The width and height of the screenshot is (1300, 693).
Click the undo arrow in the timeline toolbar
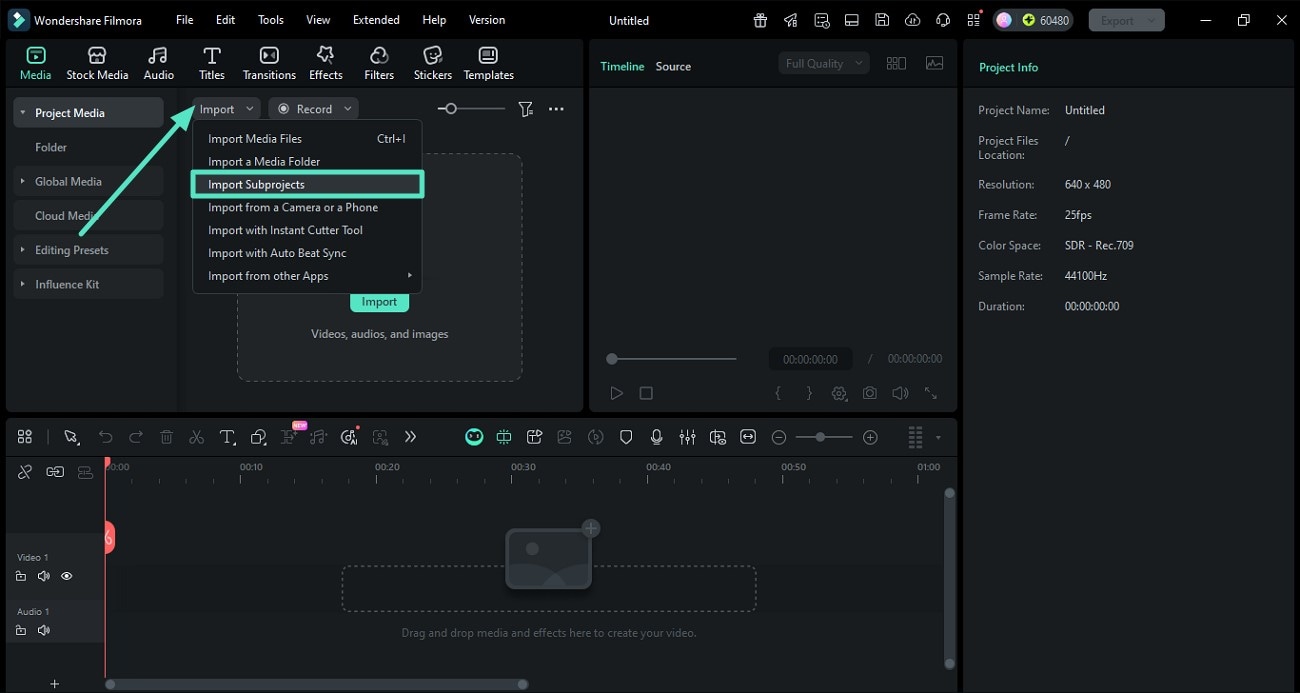point(105,437)
